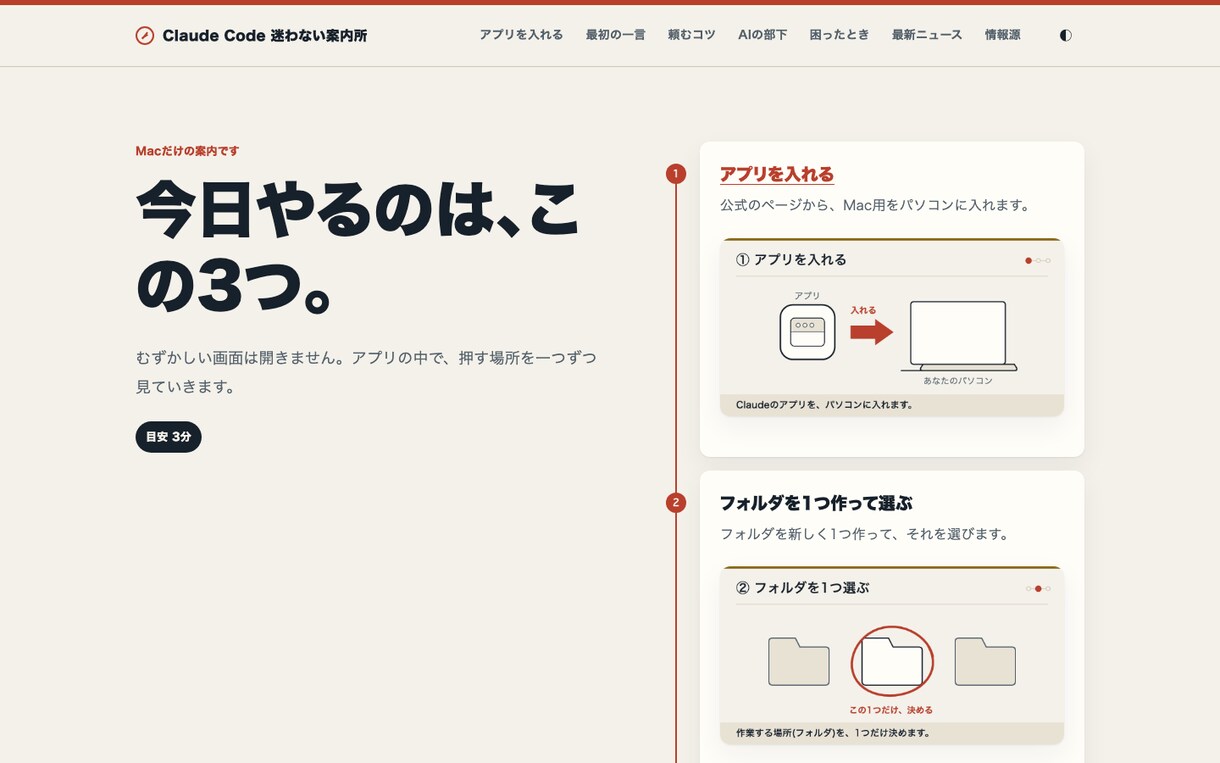
Task: Select 頼むコツ navigation link
Action: coord(692,35)
